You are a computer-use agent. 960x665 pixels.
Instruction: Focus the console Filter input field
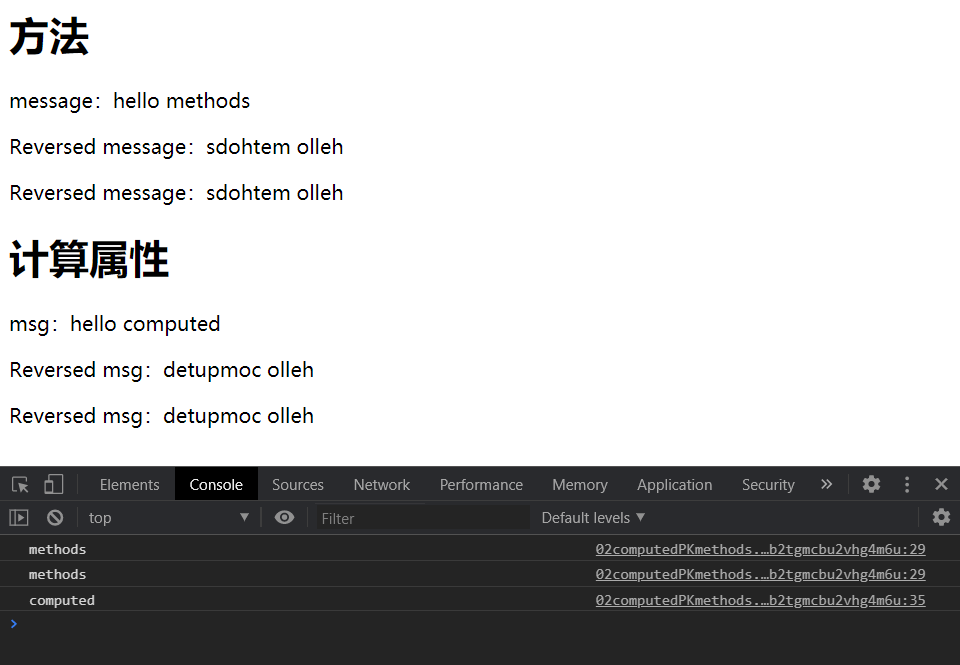pos(423,518)
